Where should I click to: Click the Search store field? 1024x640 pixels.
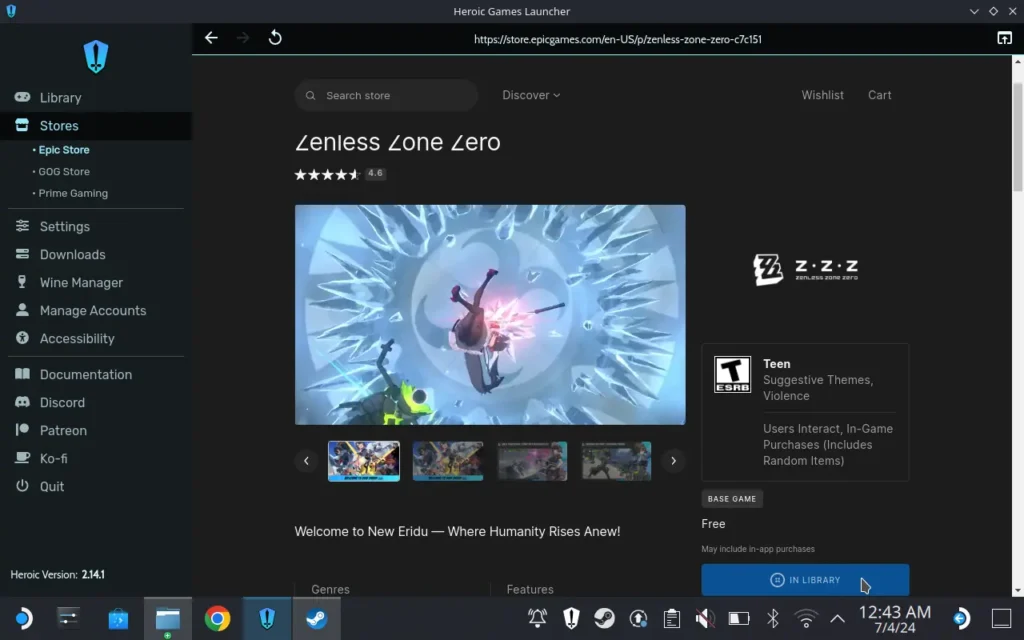pyautogui.click(x=386, y=95)
